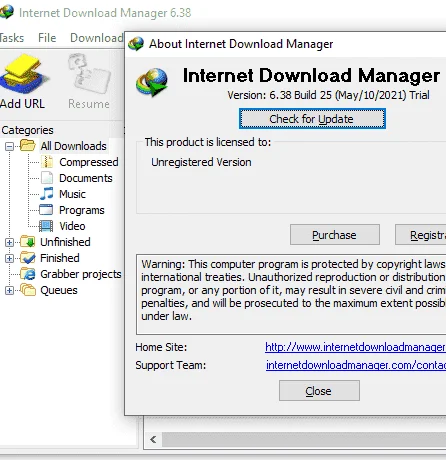Click the copyright warning text box
The height and width of the screenshot is (460, 446).
tap(291, 294)
